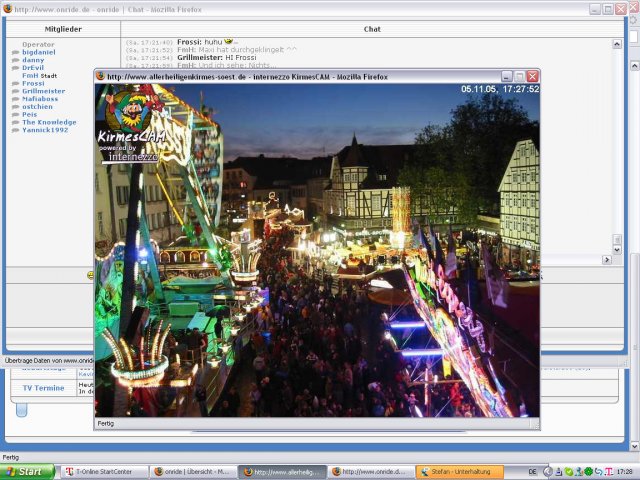
Task: Click the green checkmark tray icon
Action: tap(569, 472)
